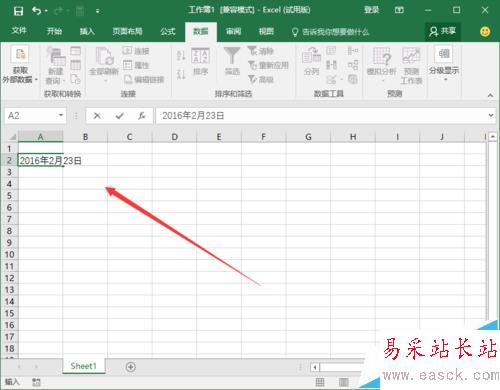This screenshot has width=500, height=390.
Task: Click the vertical scrollbar up arrow
Action: point(493,136)
